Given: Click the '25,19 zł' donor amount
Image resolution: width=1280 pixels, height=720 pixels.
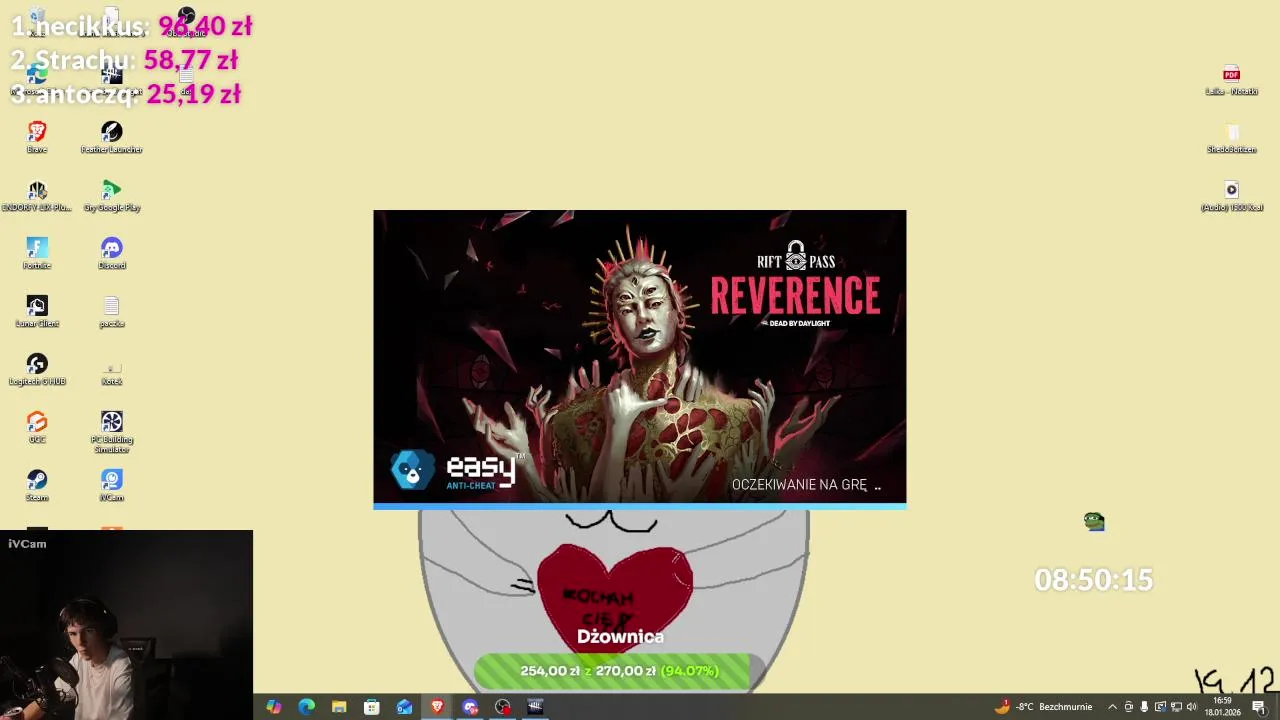Looking at the screenshot, I should point(194,94).
